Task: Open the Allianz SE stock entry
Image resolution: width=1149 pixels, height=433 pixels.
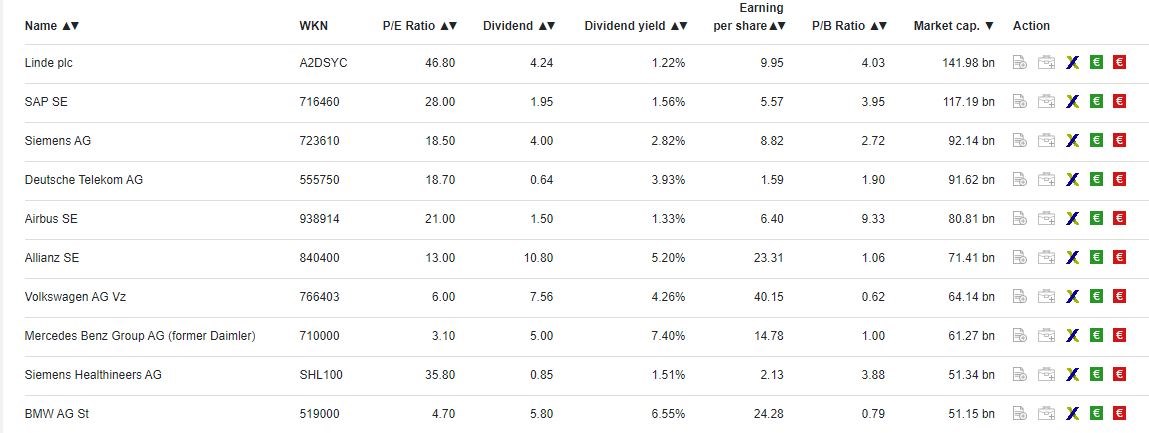Action: 51,258
